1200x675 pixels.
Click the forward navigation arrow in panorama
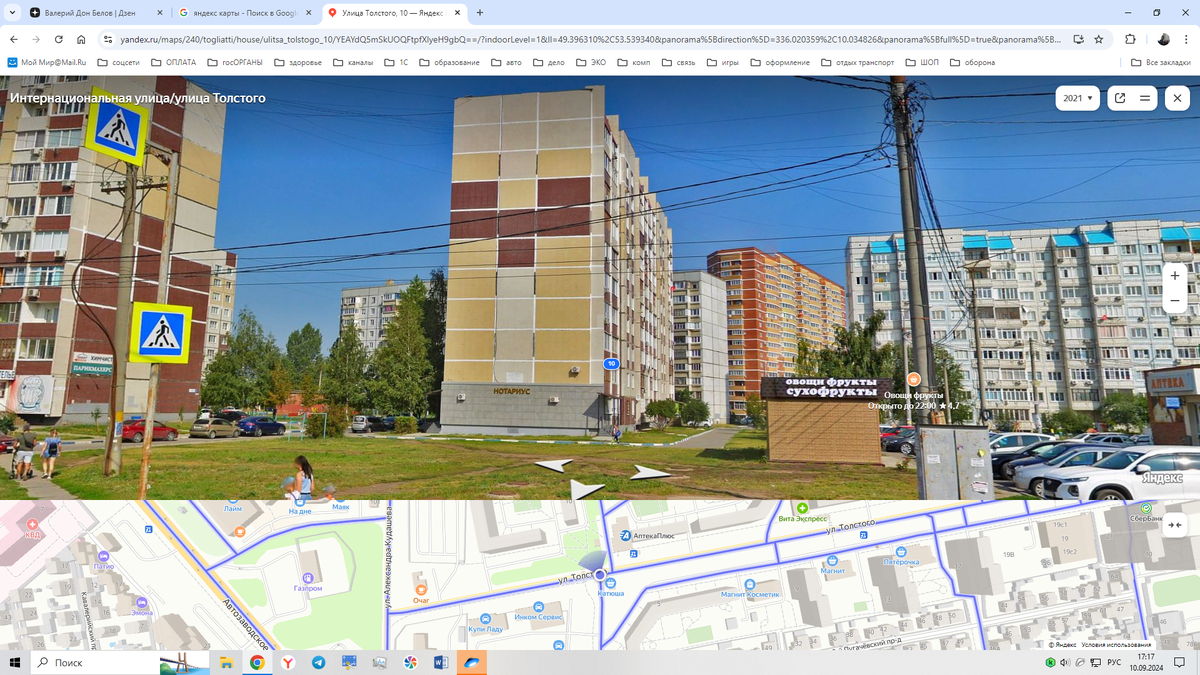coord(586,488)
